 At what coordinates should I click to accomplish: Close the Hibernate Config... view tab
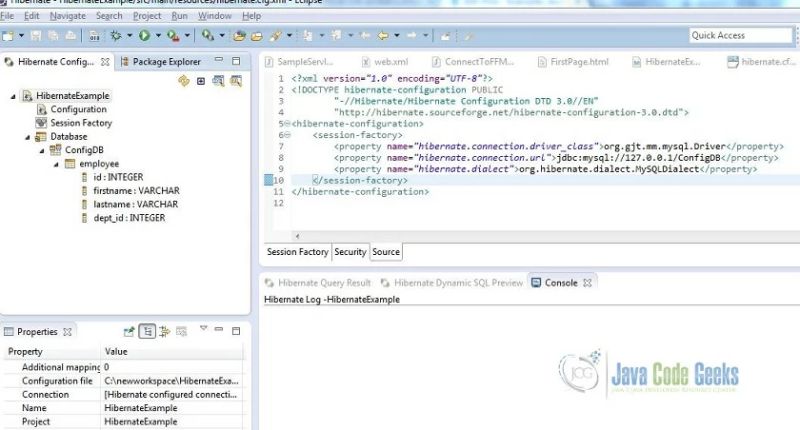[x=105, y=62]
